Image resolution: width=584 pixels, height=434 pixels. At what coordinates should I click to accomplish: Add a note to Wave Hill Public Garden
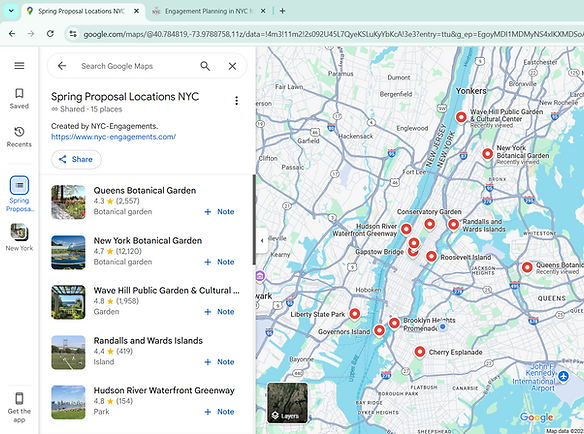[x=220, y=312]
